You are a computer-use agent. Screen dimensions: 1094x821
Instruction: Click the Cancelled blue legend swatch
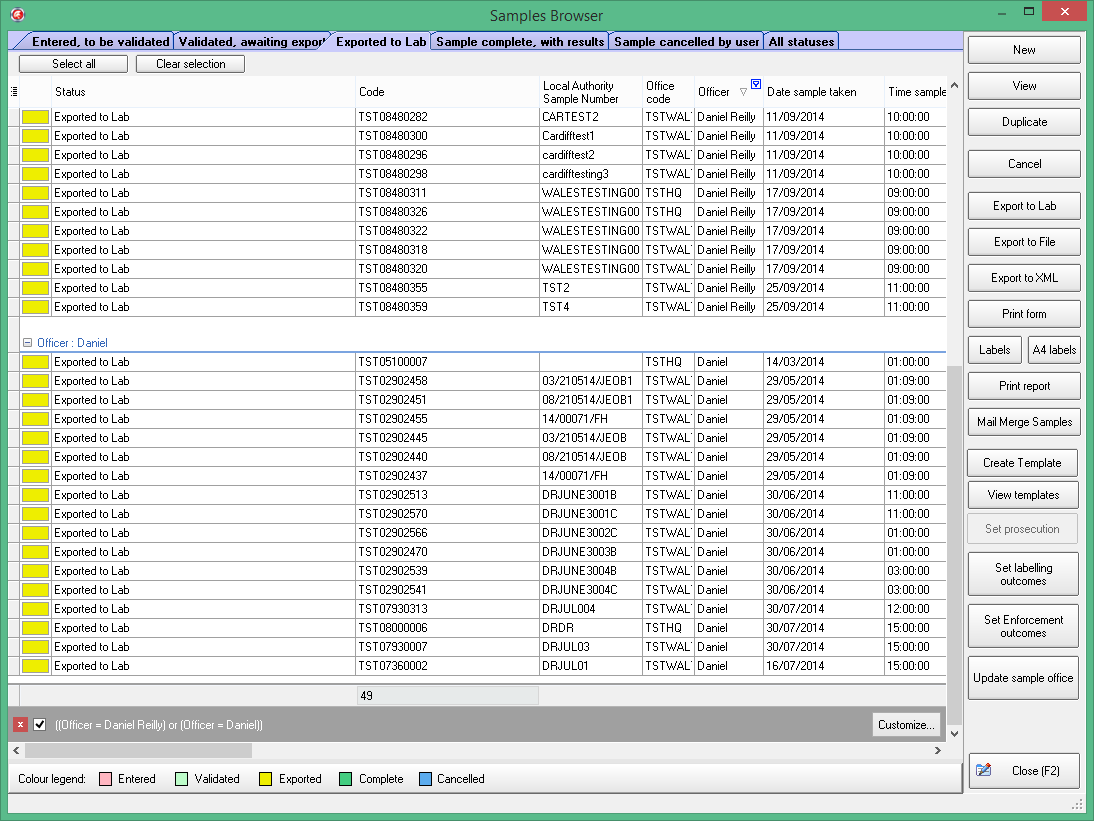(425, 779)
